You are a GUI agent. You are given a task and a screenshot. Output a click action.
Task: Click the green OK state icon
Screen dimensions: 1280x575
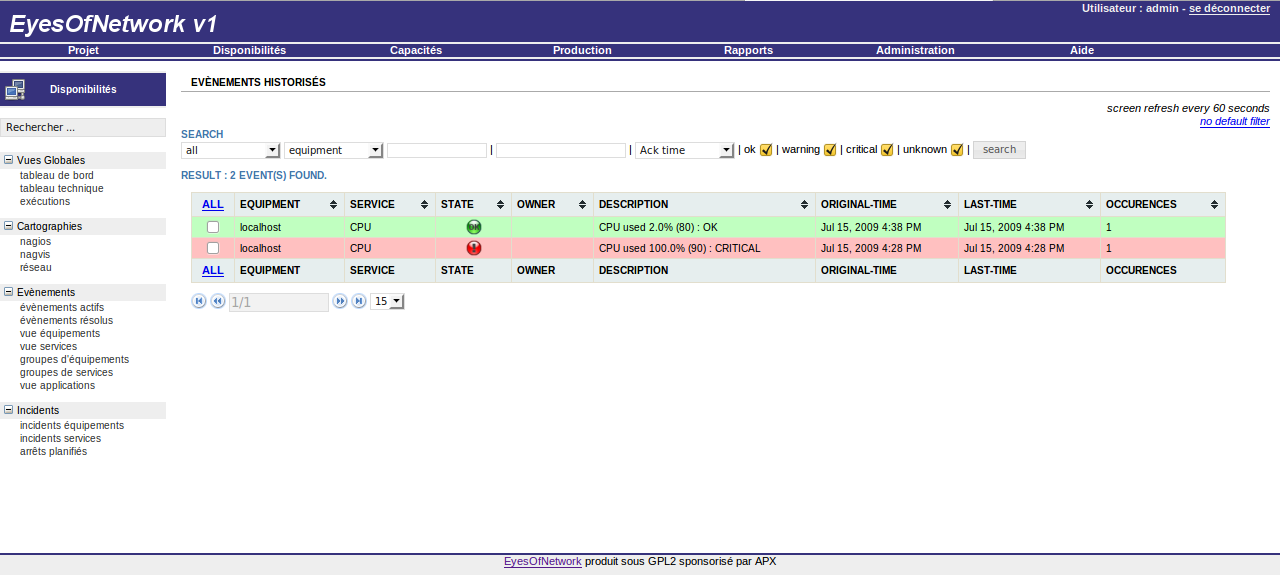(x=474, y=227)
